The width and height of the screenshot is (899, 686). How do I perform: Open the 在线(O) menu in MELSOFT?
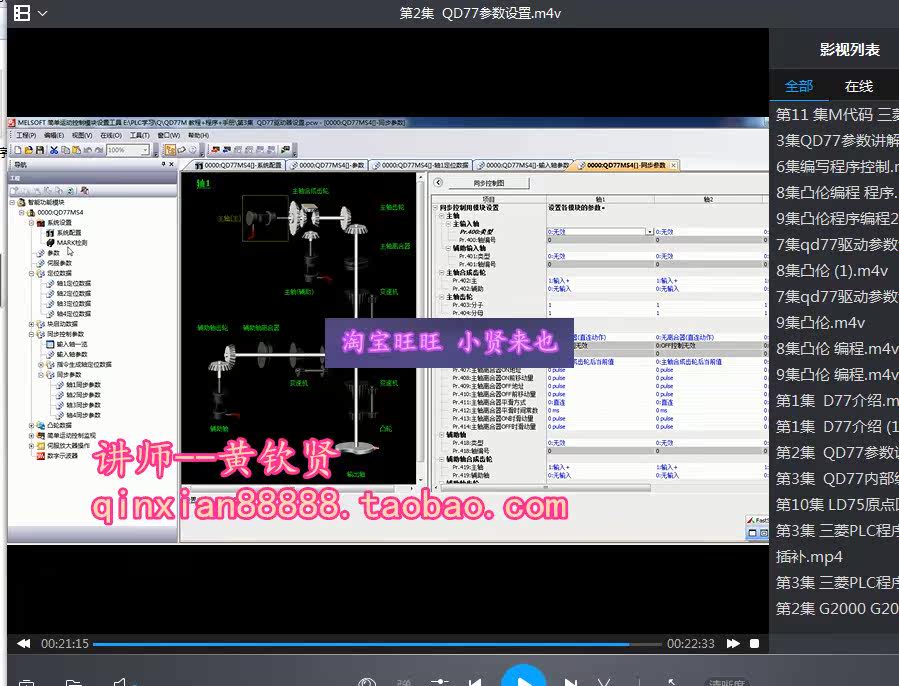(x=111, y=135)
